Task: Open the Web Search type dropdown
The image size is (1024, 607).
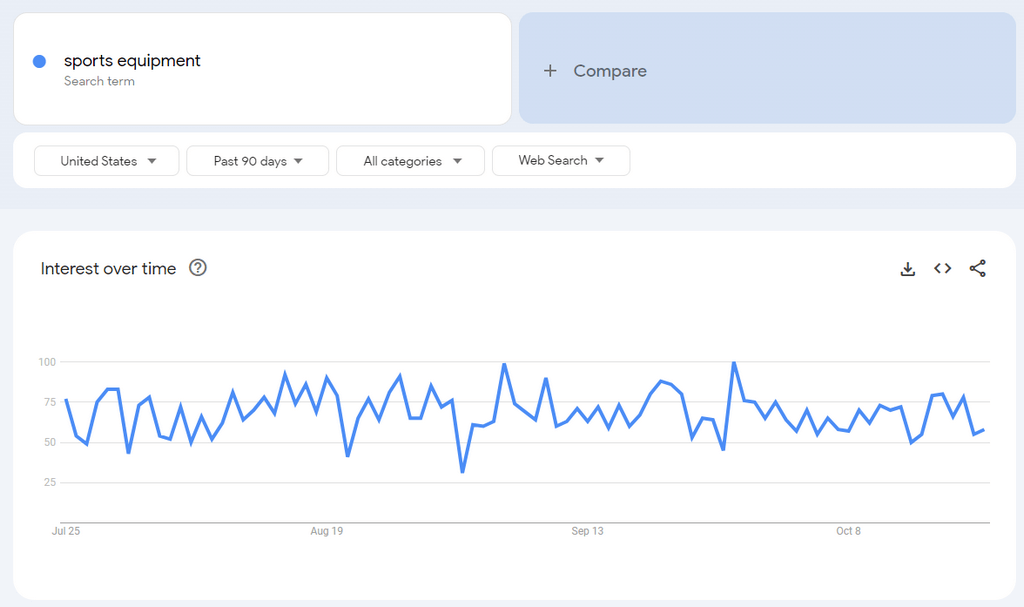Action: click(x=561, y=161)
